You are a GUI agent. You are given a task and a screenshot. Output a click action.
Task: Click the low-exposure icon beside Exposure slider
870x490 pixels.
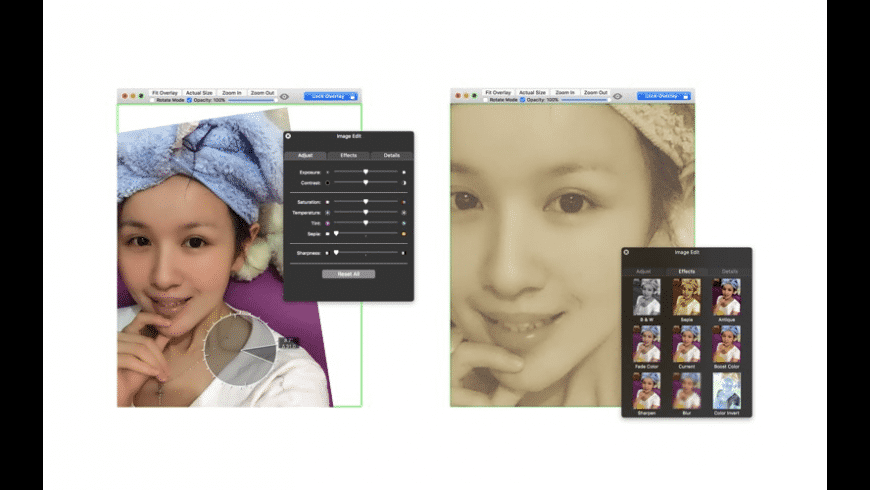[327, 173]
